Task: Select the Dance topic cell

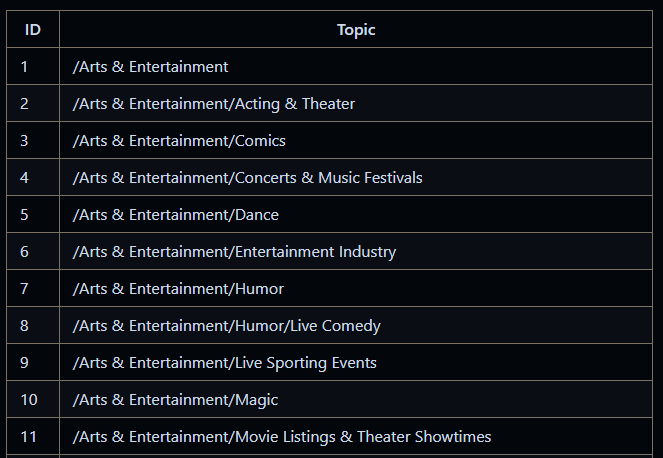Action: pyautogui.click(x=176, y=215)
